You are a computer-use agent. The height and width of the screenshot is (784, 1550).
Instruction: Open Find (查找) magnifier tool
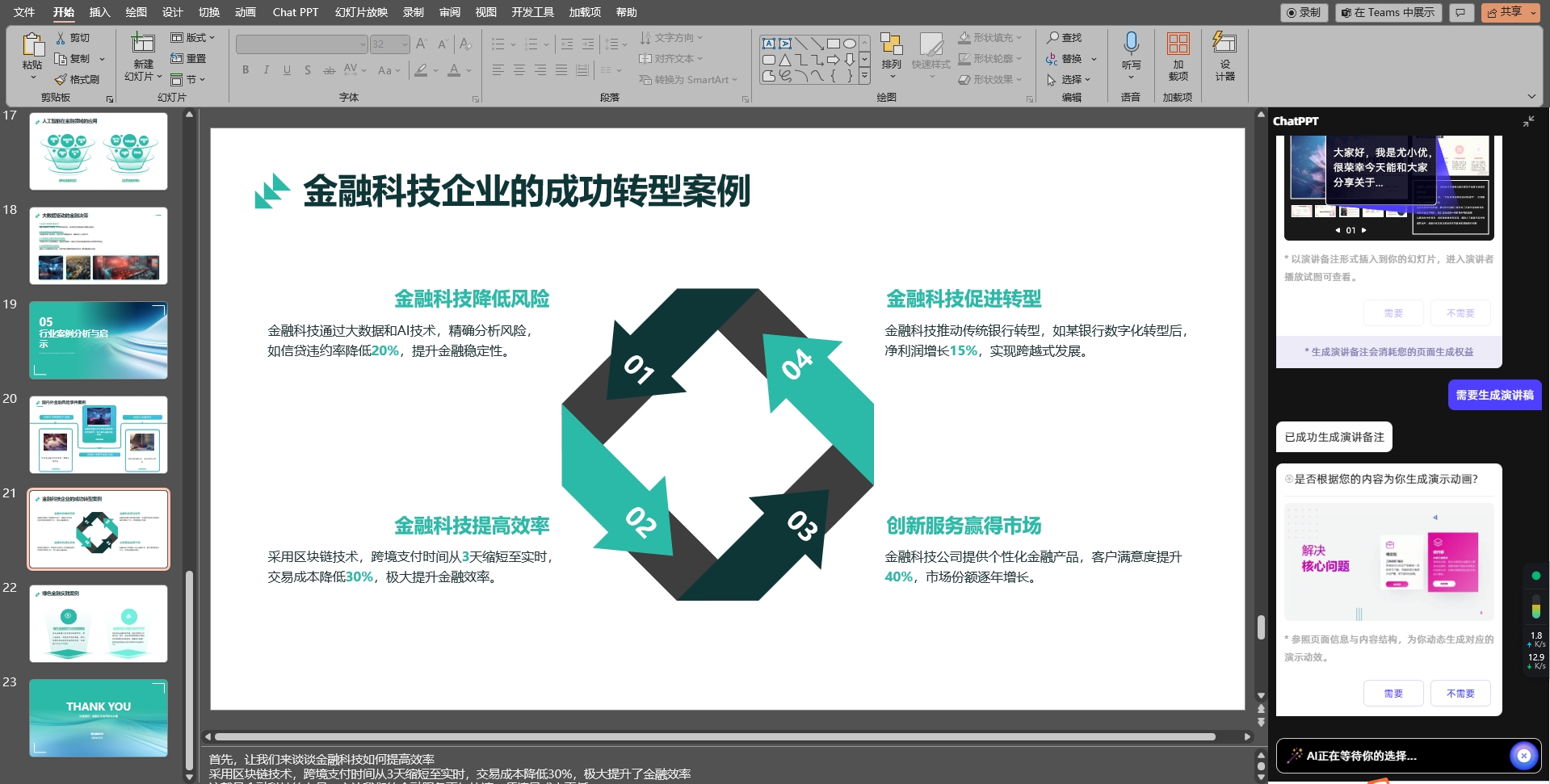(x=1053, y=38)
